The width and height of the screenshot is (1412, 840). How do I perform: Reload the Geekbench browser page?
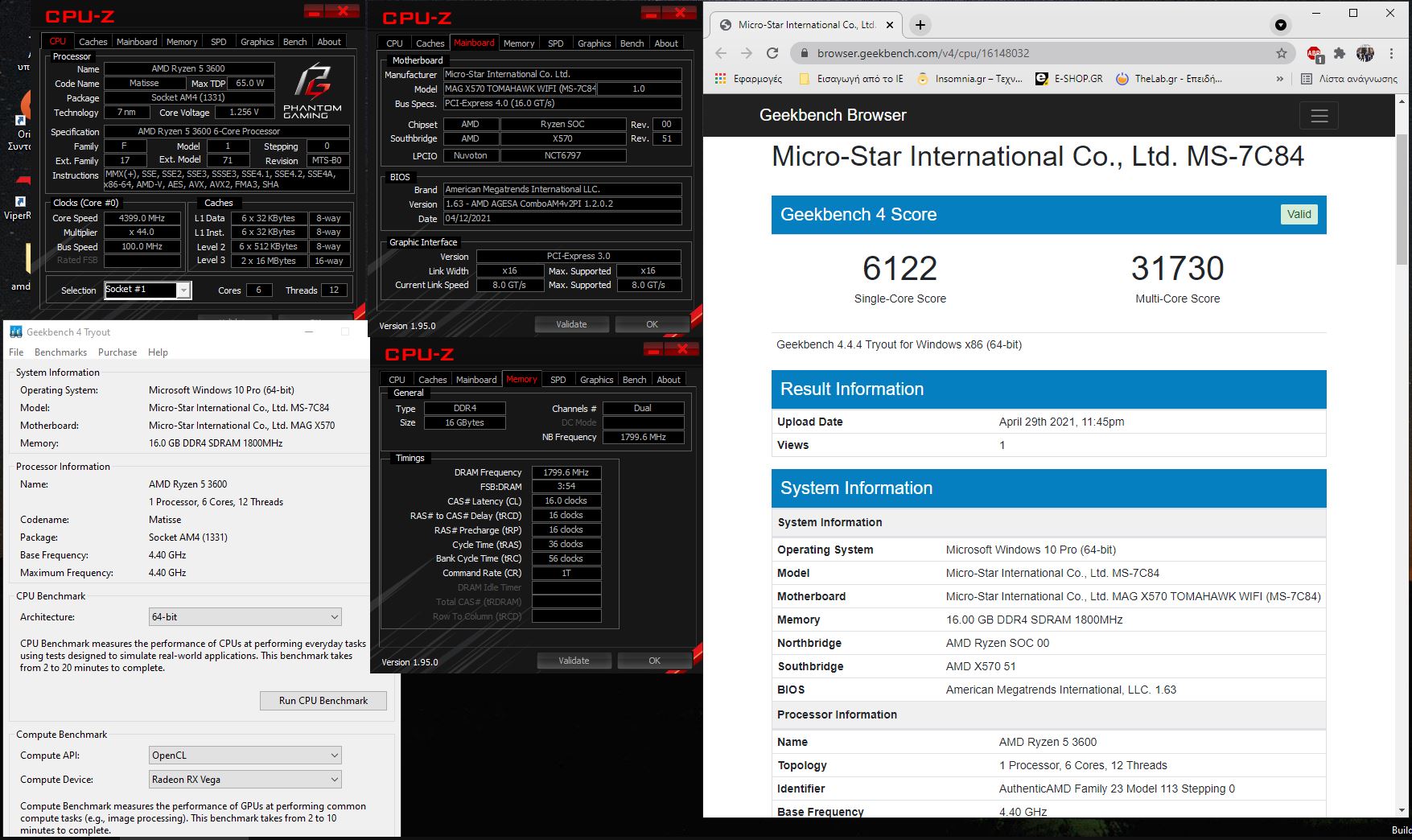click(772, 53)
